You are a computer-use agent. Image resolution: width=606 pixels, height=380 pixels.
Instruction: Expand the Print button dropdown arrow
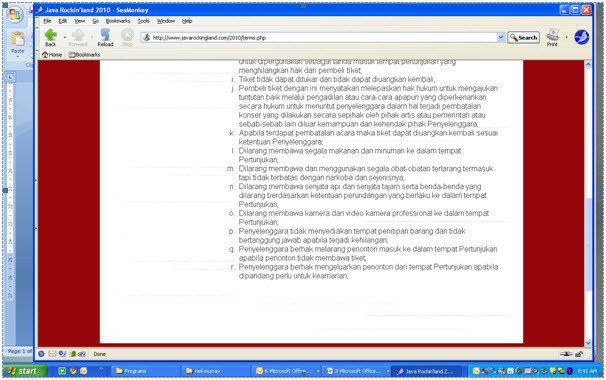[x=566, y=37]
